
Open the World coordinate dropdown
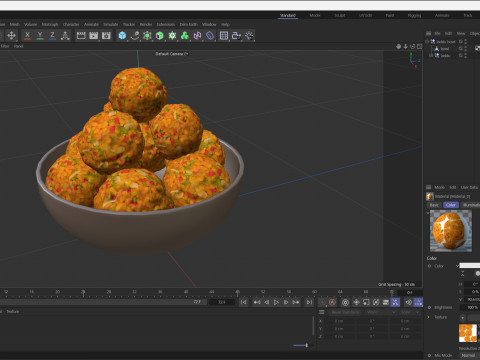point(381,312)
